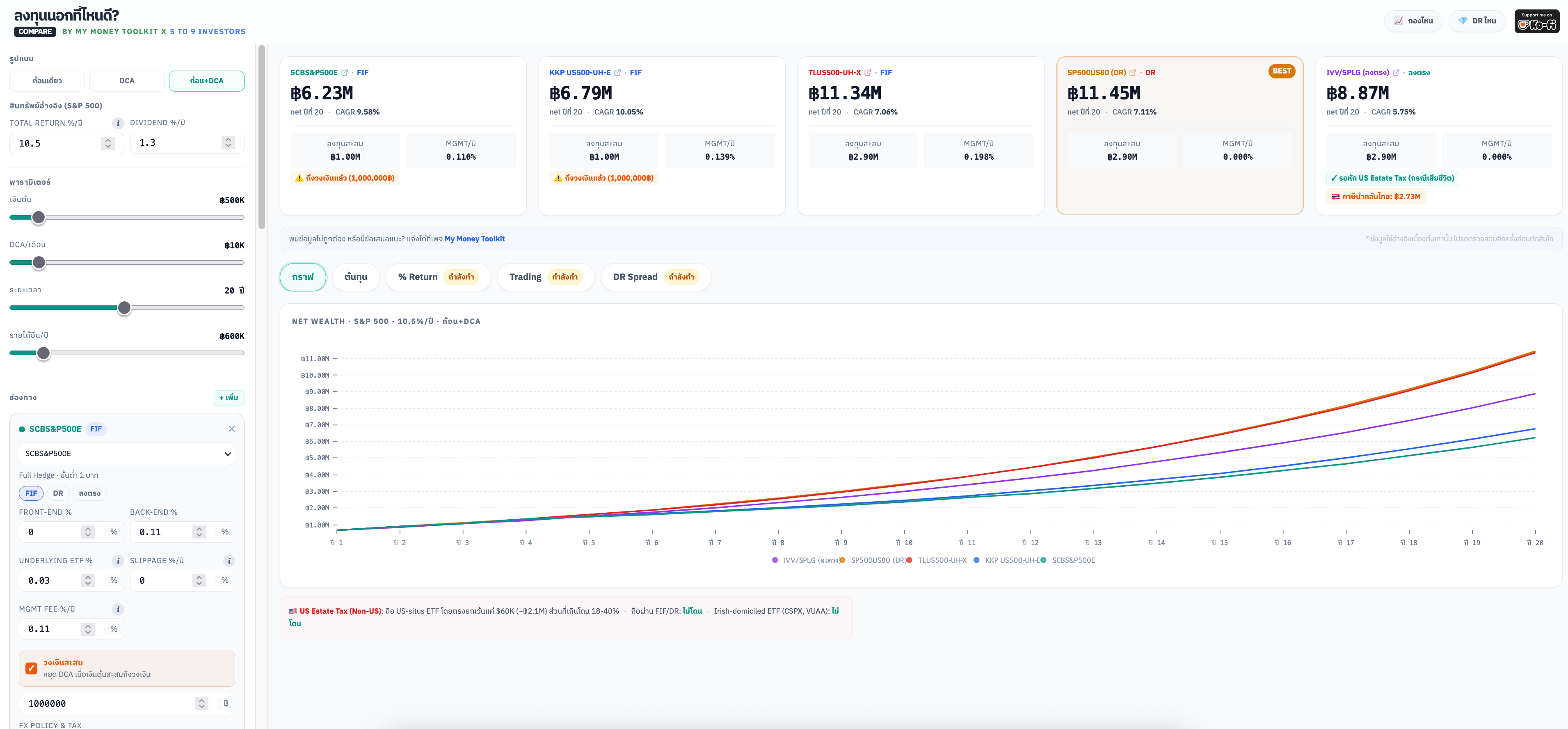The width and height of the screenshot is (1568, 729).
Task: Click info icon beside UNDERLYING ETF %
Action: click(x=118, y=561)
